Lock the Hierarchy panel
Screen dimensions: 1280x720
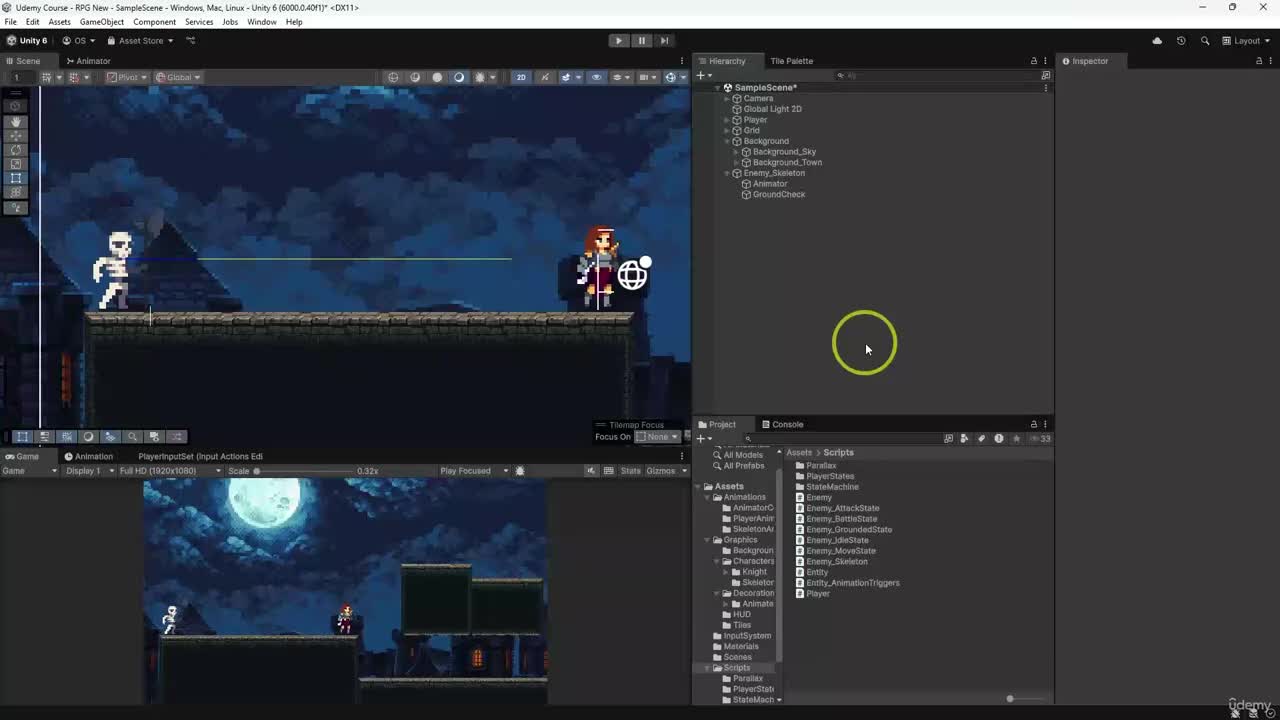1034,61
